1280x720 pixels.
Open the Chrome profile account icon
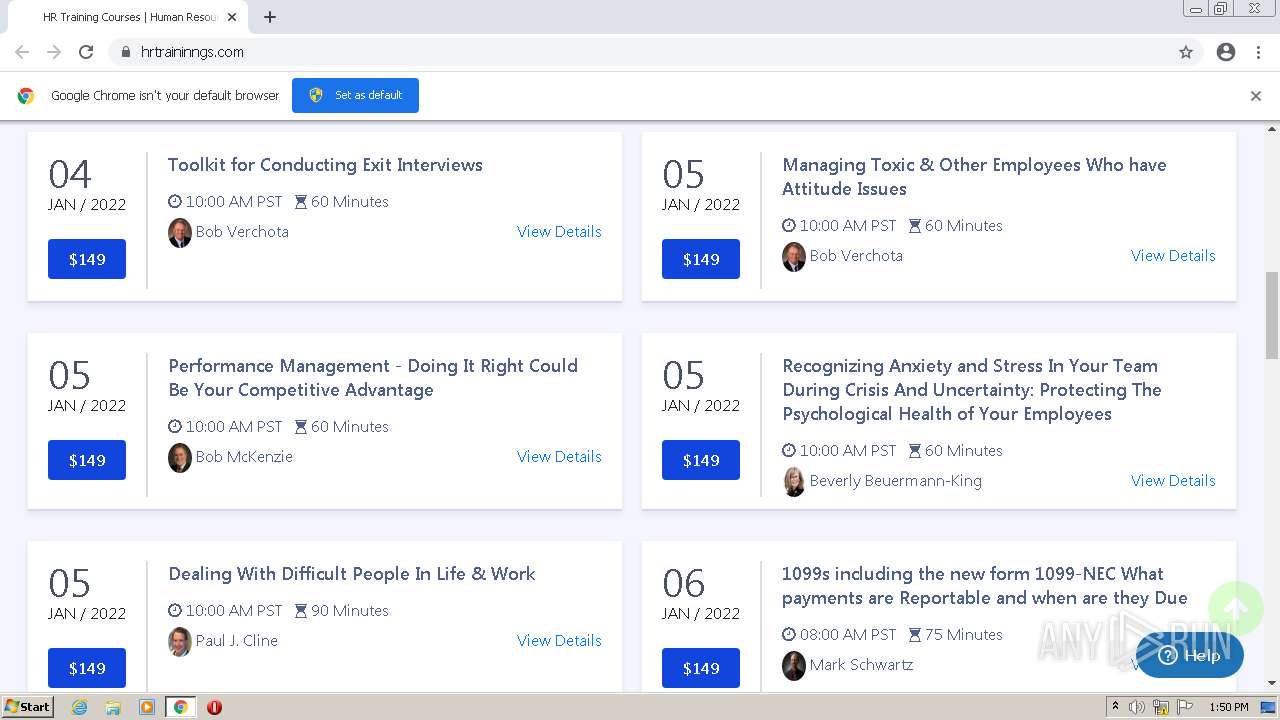[x=1226, y=52]
